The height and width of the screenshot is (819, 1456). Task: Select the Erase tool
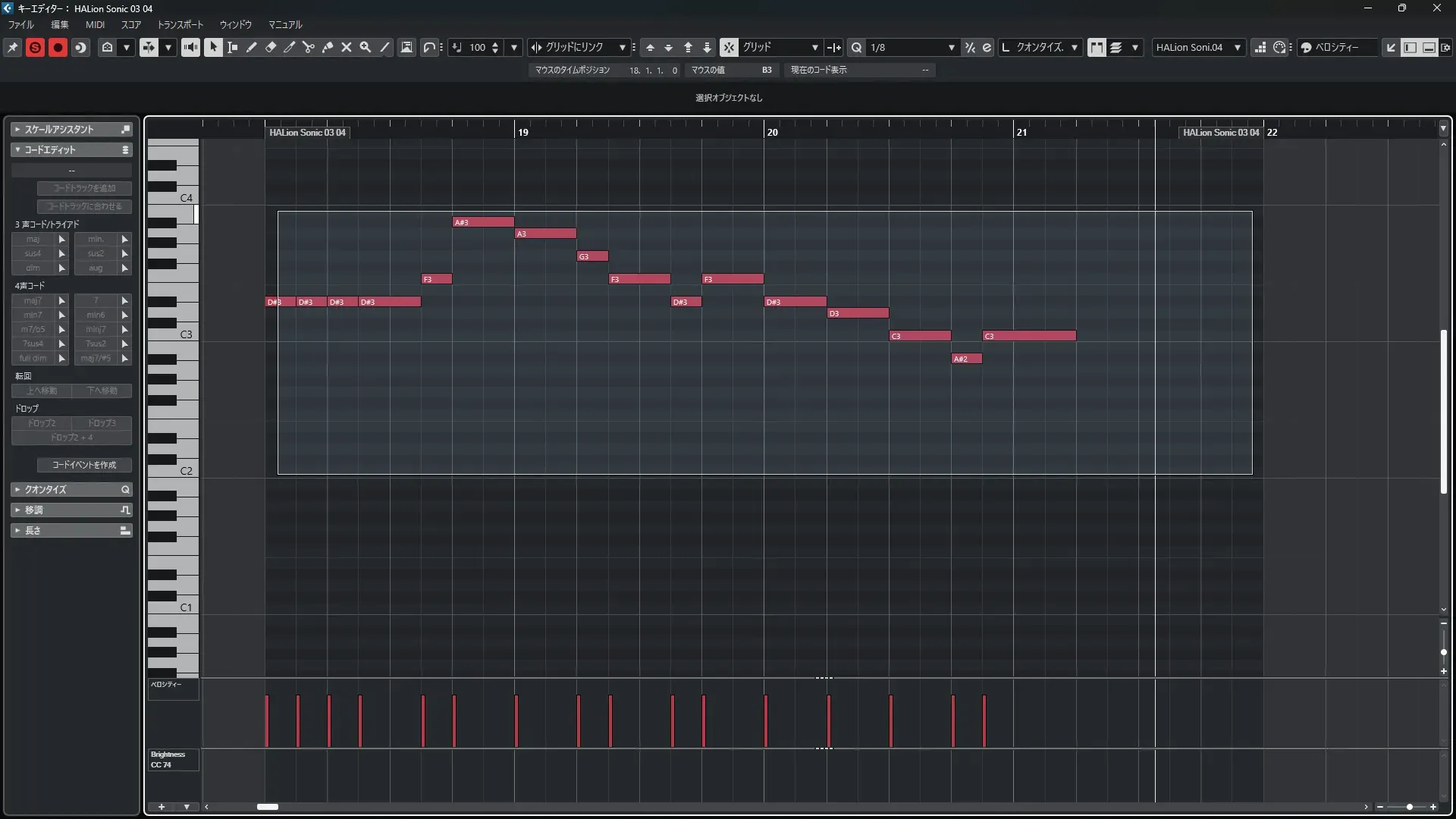(x=271, y=47)
